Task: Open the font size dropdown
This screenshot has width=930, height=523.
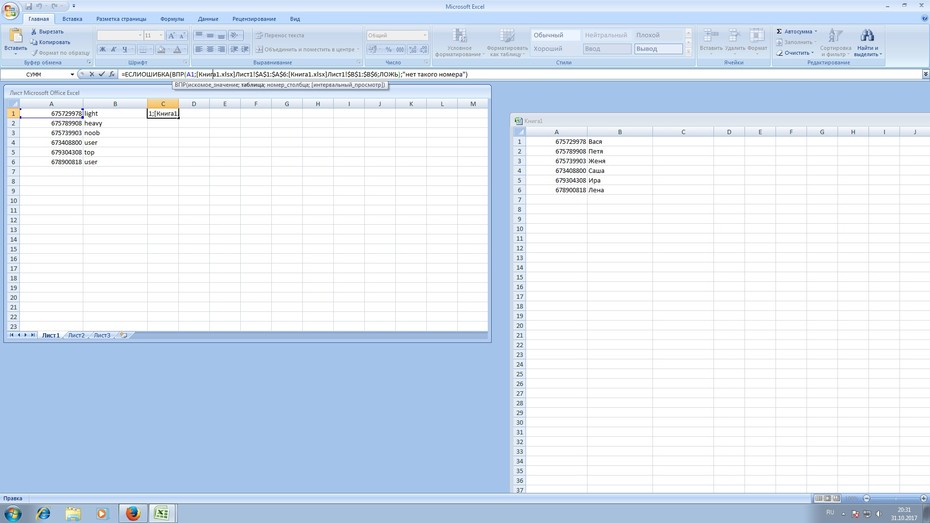Action: pyautogui.click(x=161, y=36)
